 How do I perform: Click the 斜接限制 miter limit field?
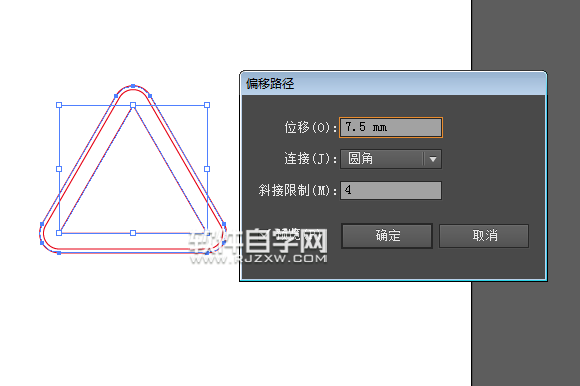[x=391, y=190]
